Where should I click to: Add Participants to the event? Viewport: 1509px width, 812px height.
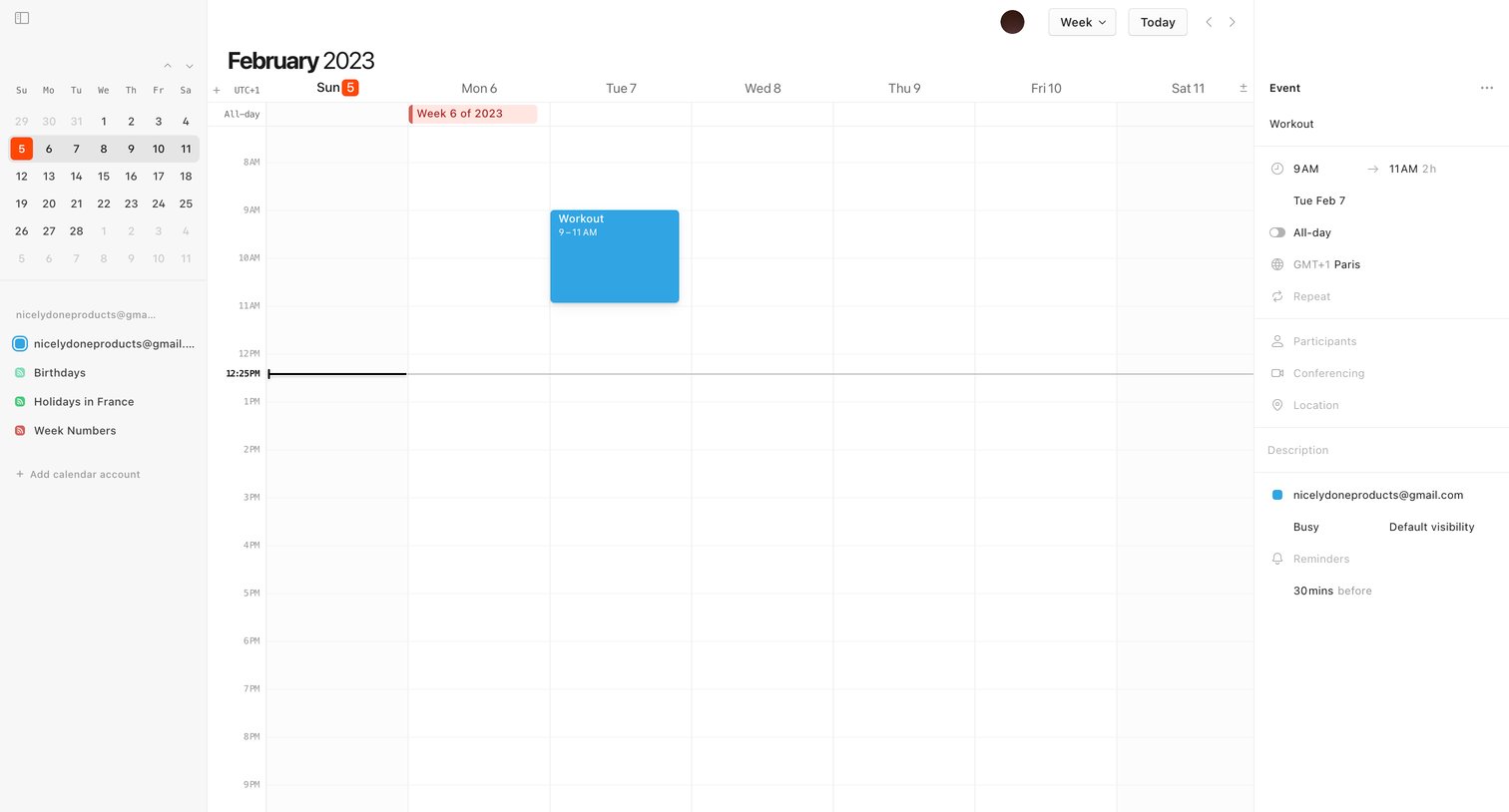click(x=1325, y=341)
